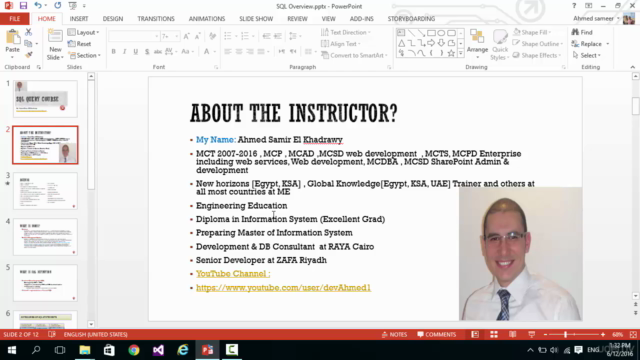Switch to Normal view icon
This screenshot has width=640, height=360.
coord(475,334)
